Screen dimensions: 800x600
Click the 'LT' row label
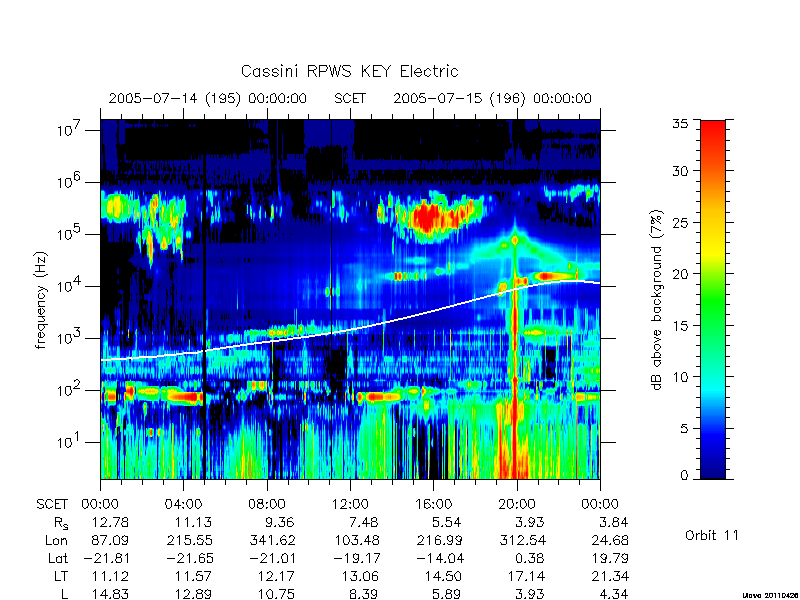[61, 576]
